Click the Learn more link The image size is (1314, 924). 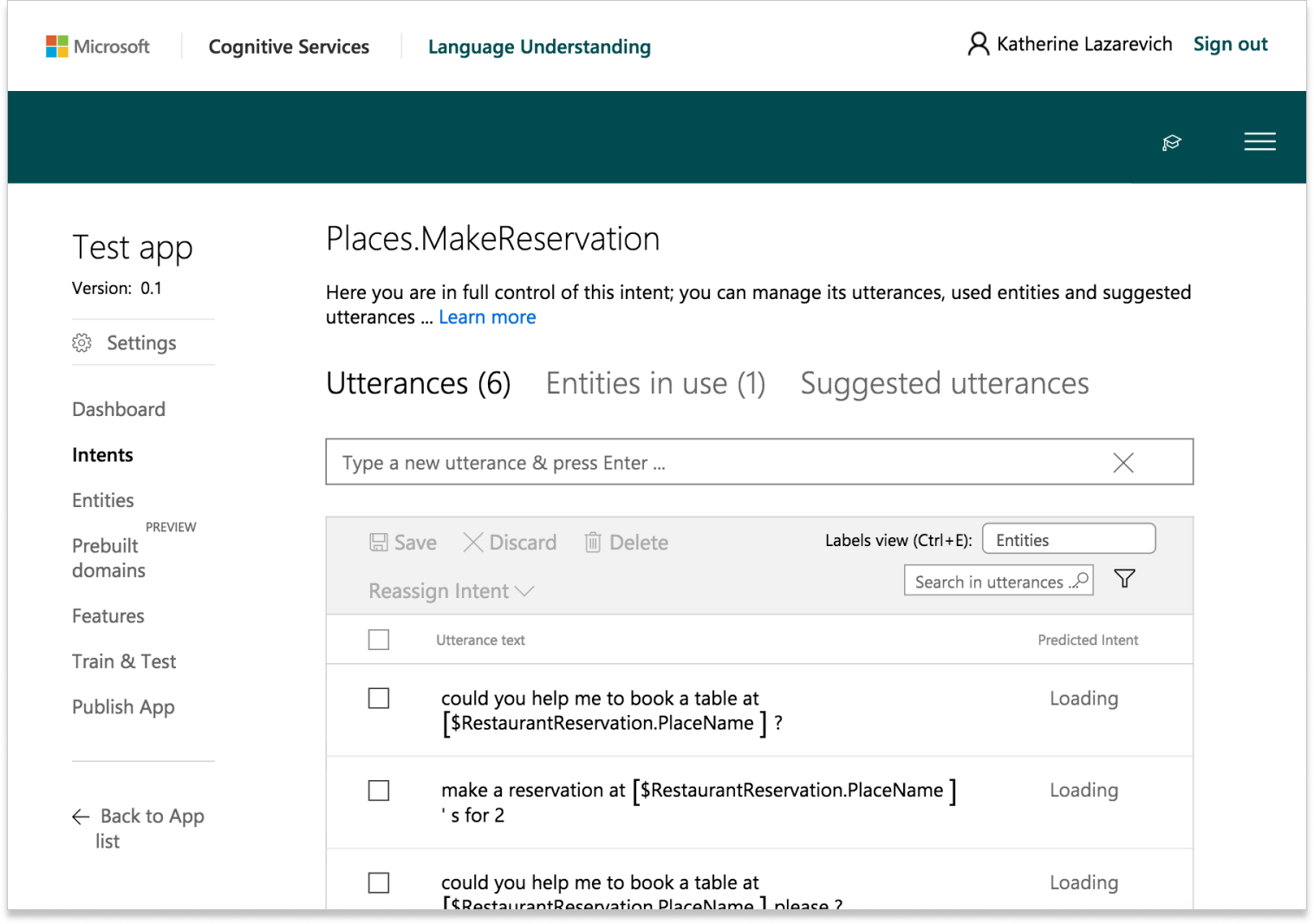coord(487,317)
